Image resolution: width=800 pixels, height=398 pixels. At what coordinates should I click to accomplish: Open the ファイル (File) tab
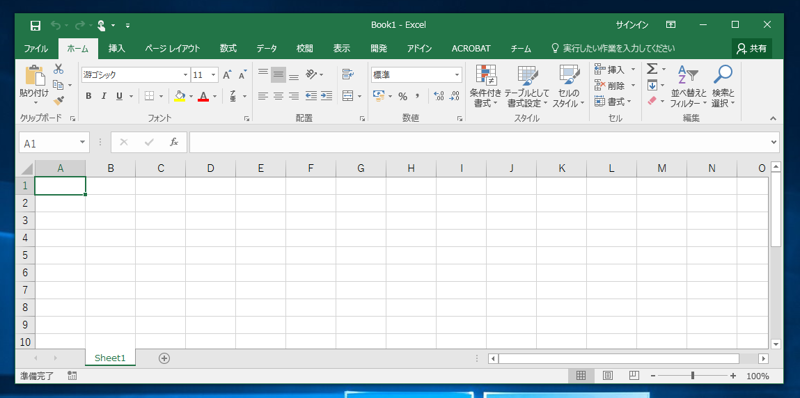pos(36,49)
